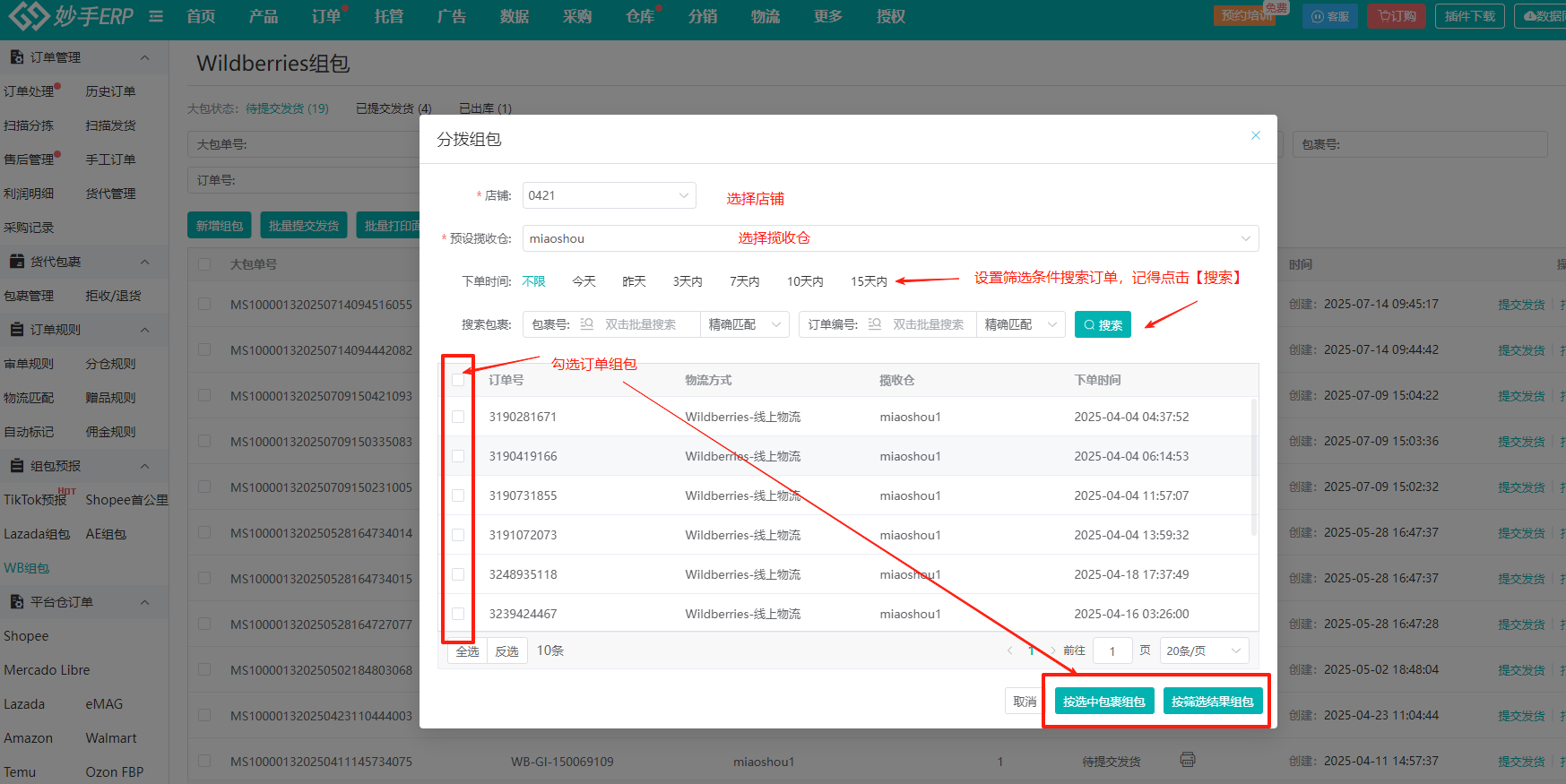Viewport: 1566px width, 784px height.
Task: Switch to the 待提交发货 (19) status tab
Action: pyautogui.click(x=287, y=108)
